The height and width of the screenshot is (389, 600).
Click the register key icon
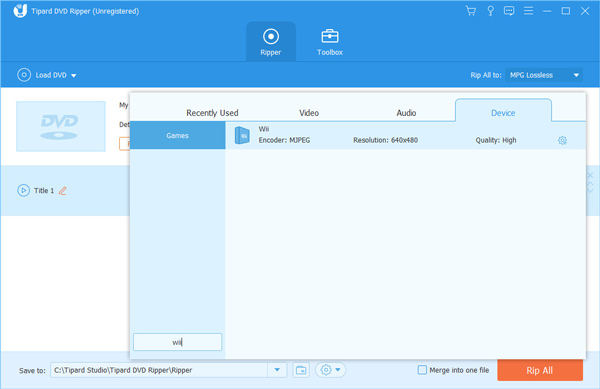[490, 11]
